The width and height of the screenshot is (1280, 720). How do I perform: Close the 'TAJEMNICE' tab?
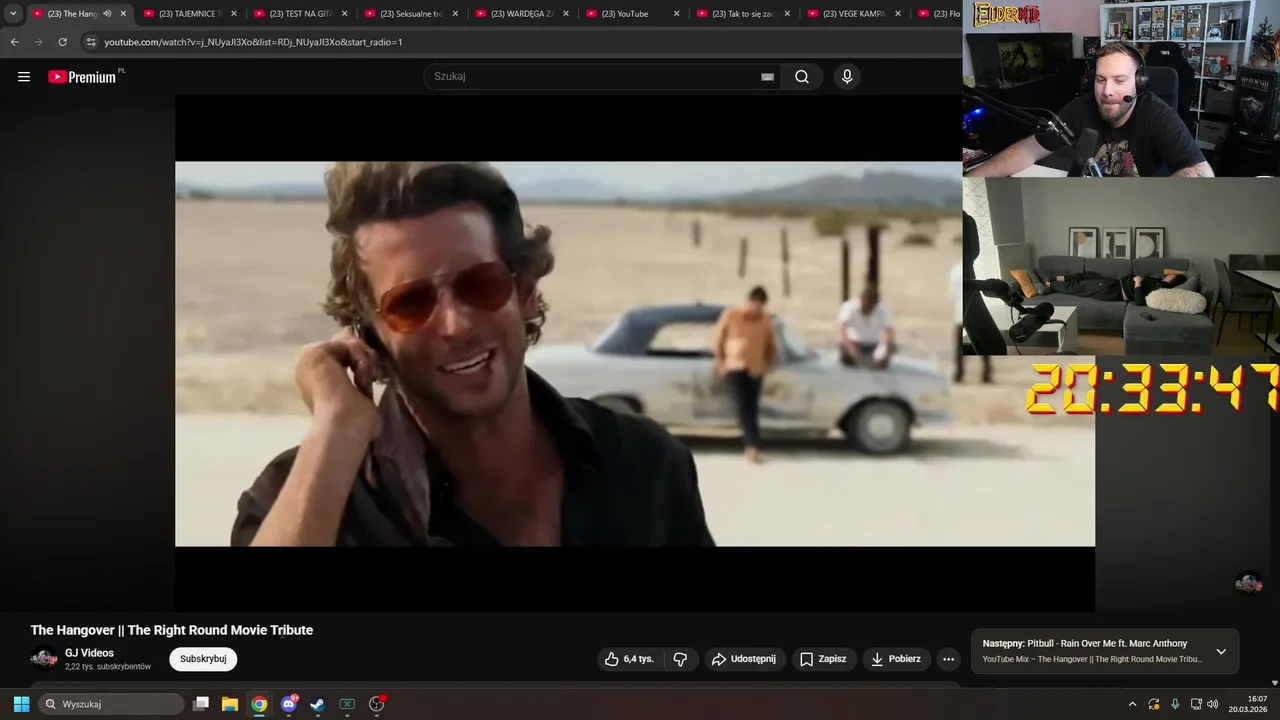pos(234,14)
